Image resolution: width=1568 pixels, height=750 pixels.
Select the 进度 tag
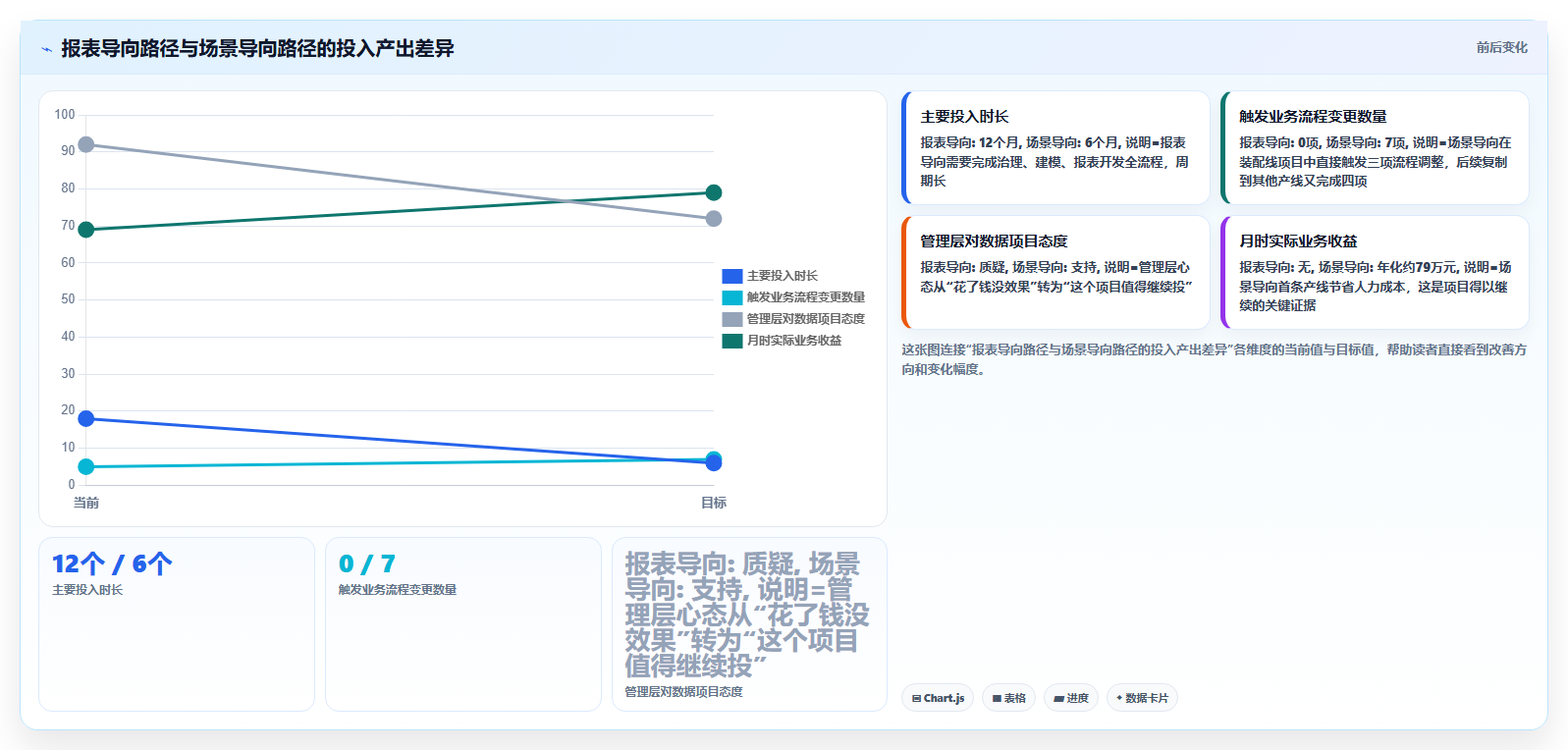pyautogui.click(x=1071, y=698)
